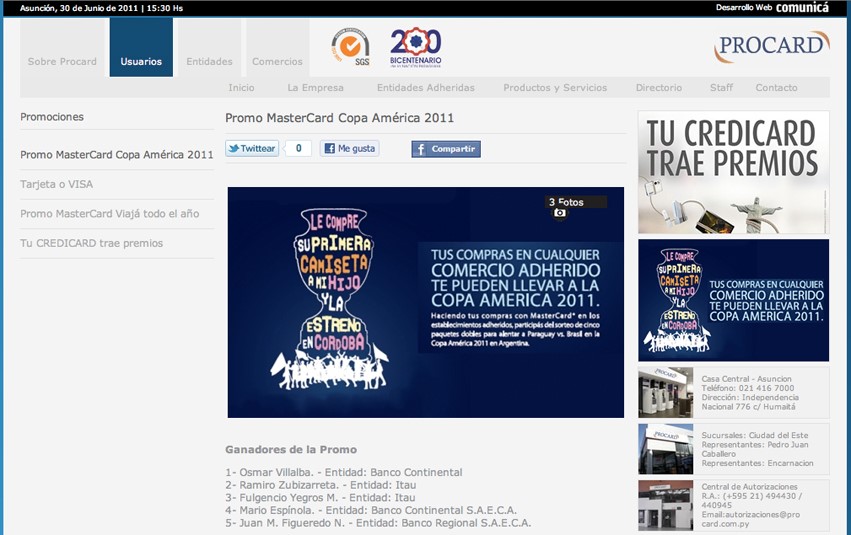
Task: Go to Inicio in the navigation bar
Action: click(x=241, y=87)
